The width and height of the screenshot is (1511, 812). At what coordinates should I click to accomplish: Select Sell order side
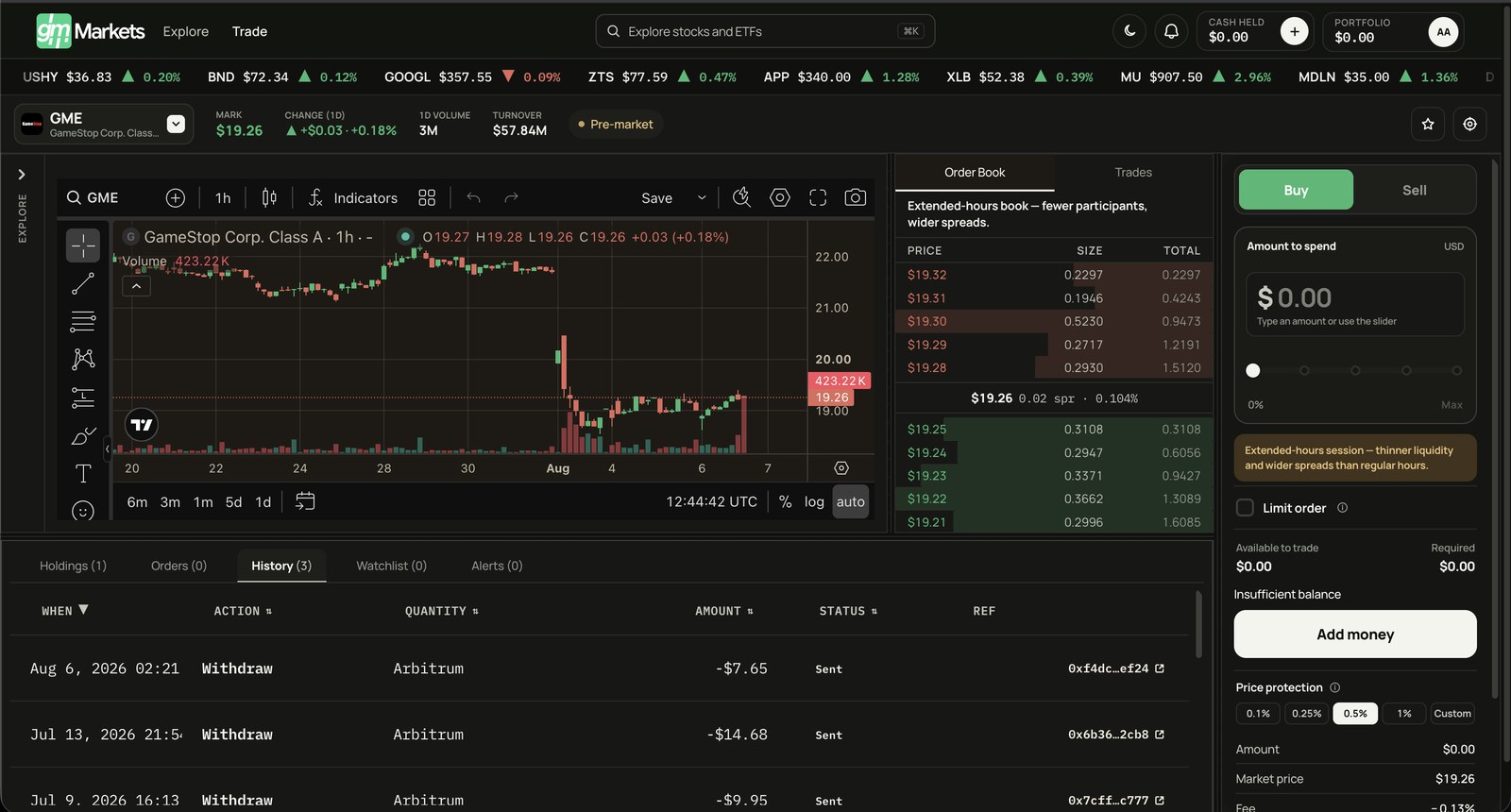1414,190
